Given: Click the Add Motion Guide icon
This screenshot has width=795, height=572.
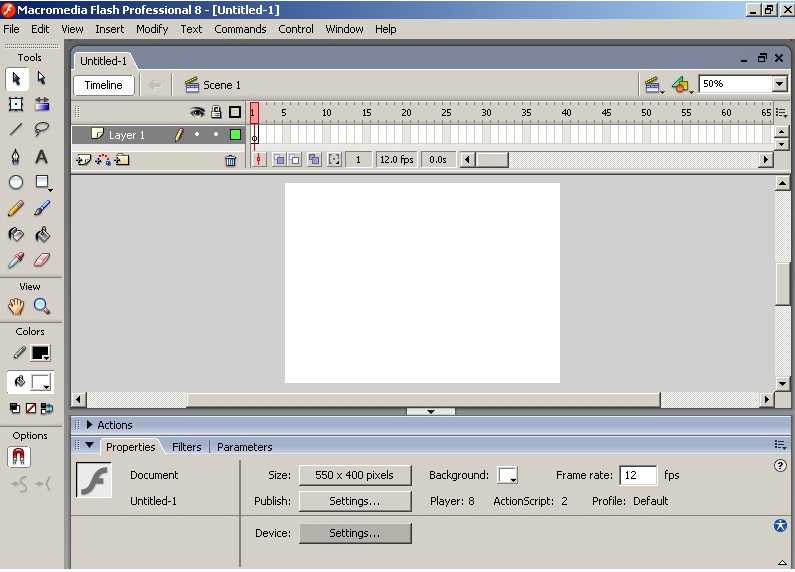Looking at the screenshot, I should point(102,160).
